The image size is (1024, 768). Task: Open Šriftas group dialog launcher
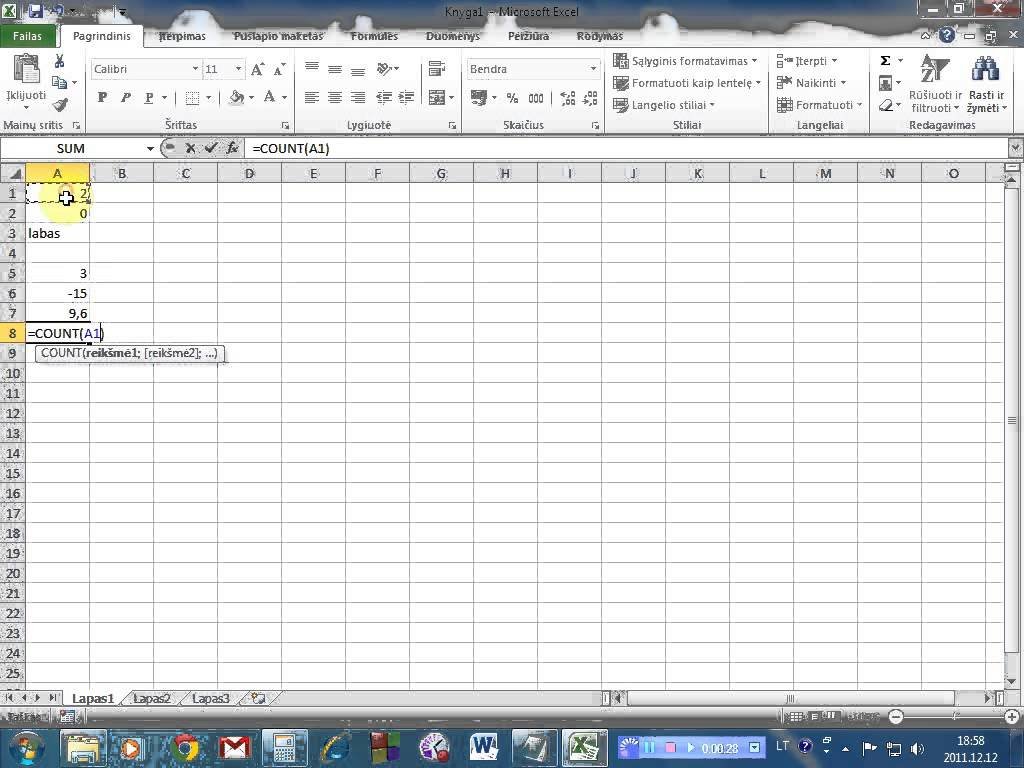point(285,125)
